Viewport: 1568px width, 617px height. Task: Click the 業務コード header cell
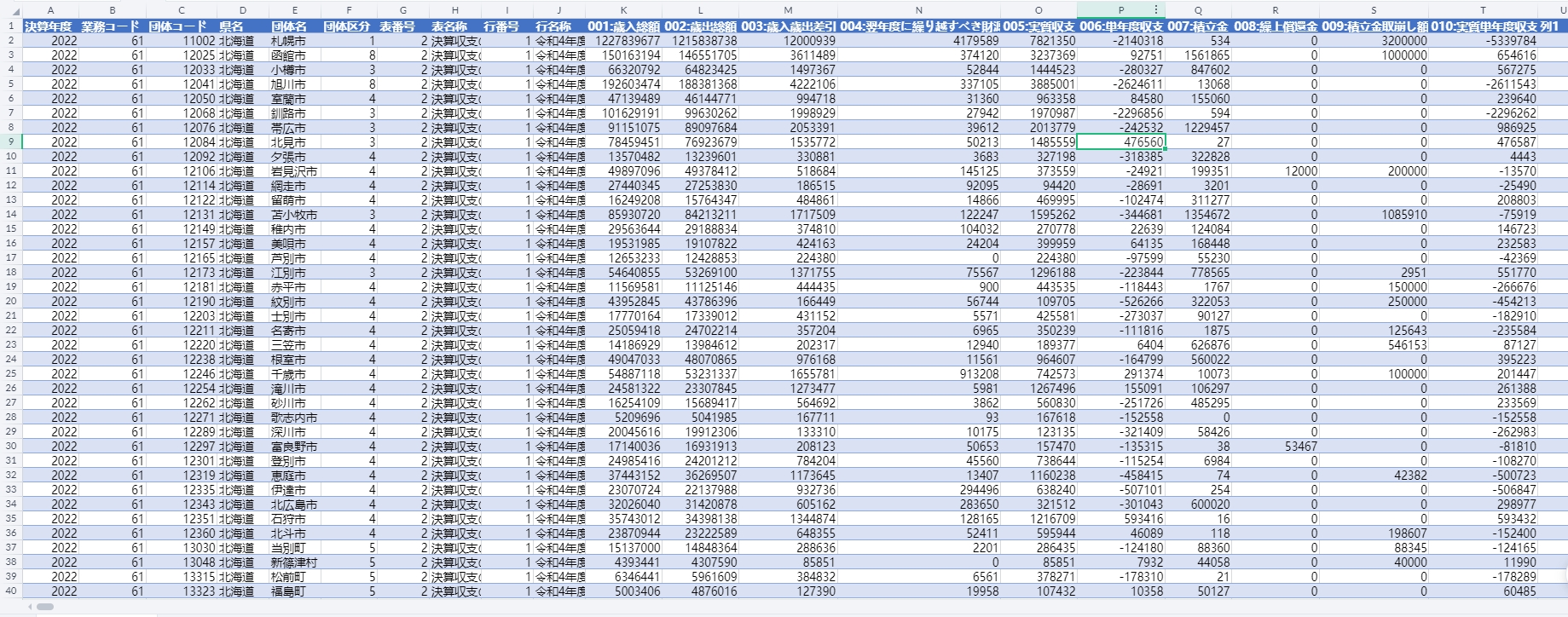113,26
